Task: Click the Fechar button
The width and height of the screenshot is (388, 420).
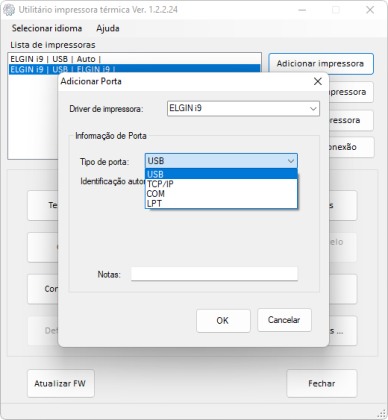Action: pyautogui.click(x=322, y=384)
